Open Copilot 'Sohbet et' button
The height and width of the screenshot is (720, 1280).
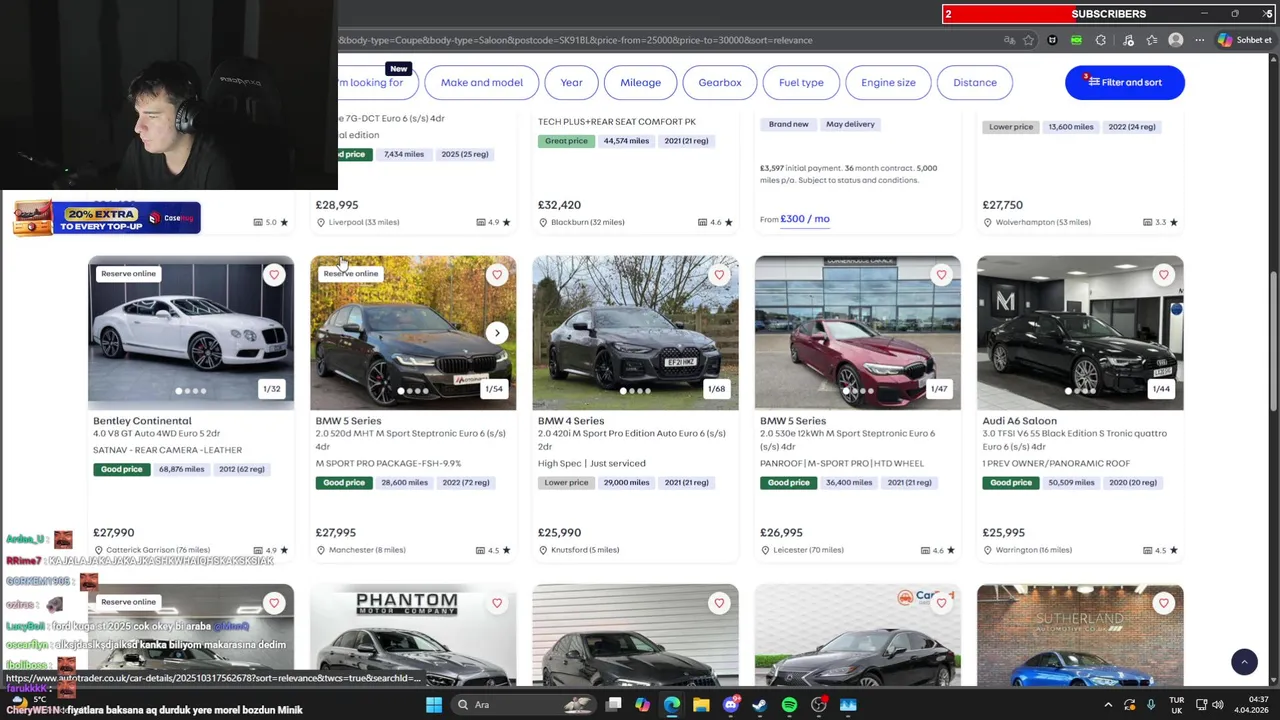tap(1245, 40)
